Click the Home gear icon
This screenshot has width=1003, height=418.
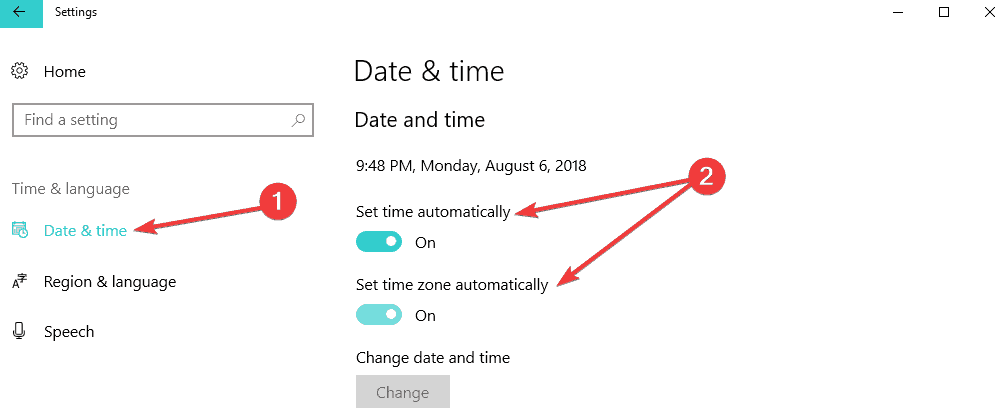[20, 72]
